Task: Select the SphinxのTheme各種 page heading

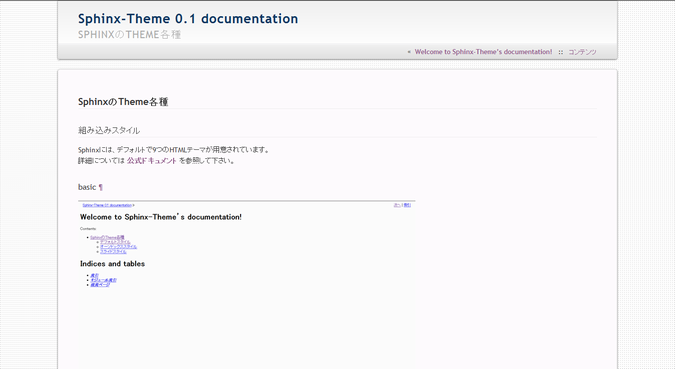Action: [123, 102]
